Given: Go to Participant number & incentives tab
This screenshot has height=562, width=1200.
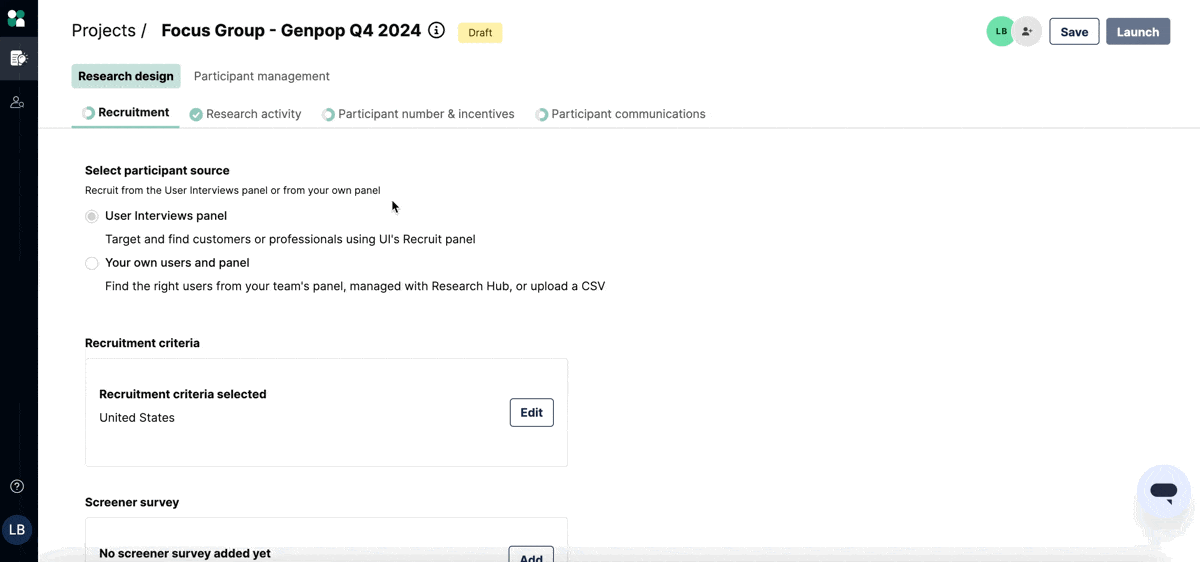Looking at the screenshot, I should pos(426,114).
